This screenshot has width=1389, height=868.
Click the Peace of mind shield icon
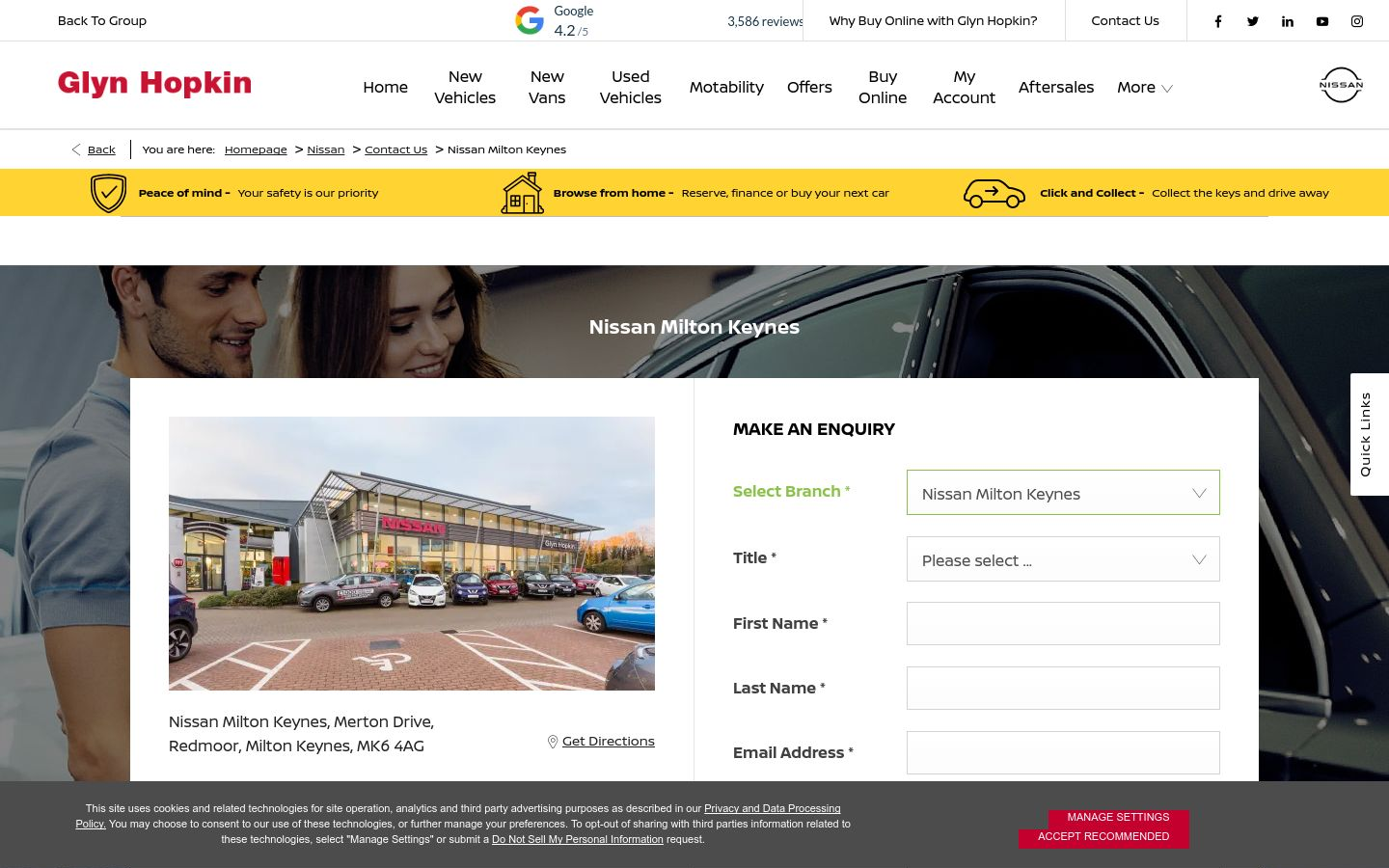click(108, 193)
